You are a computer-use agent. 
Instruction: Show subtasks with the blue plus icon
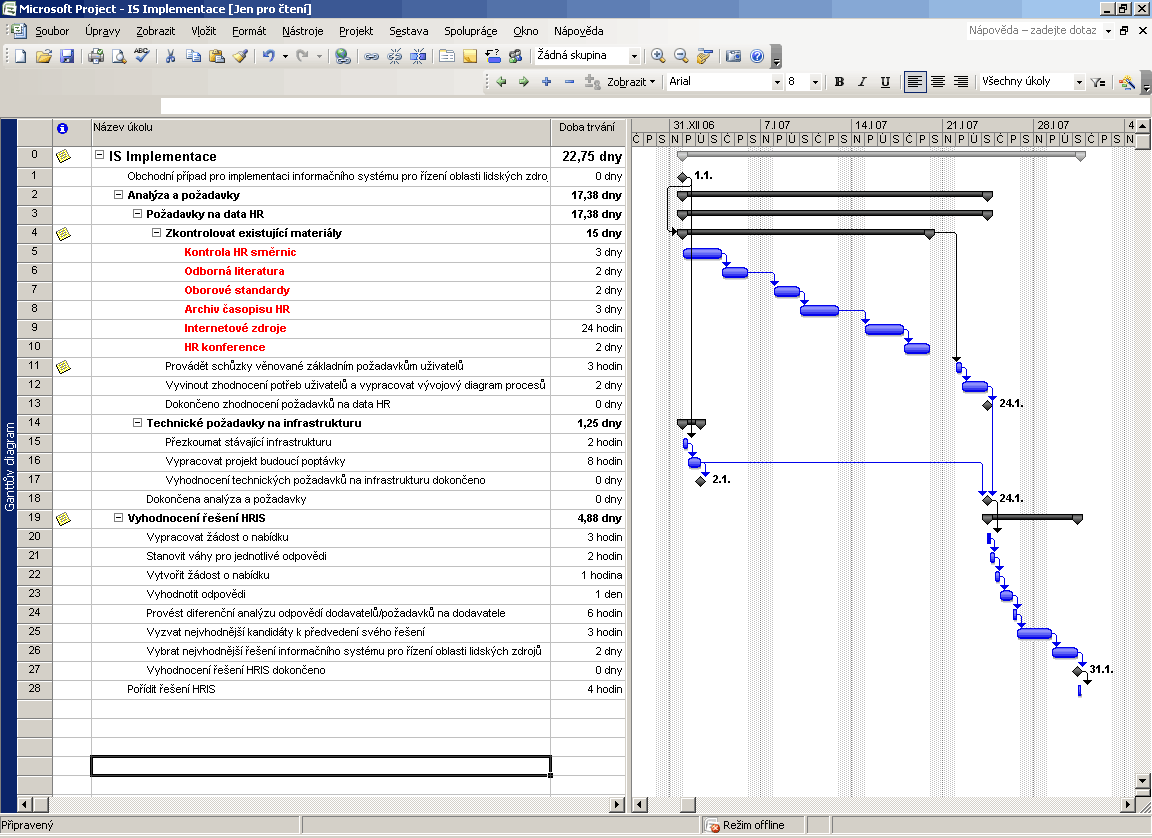(547, 82)
